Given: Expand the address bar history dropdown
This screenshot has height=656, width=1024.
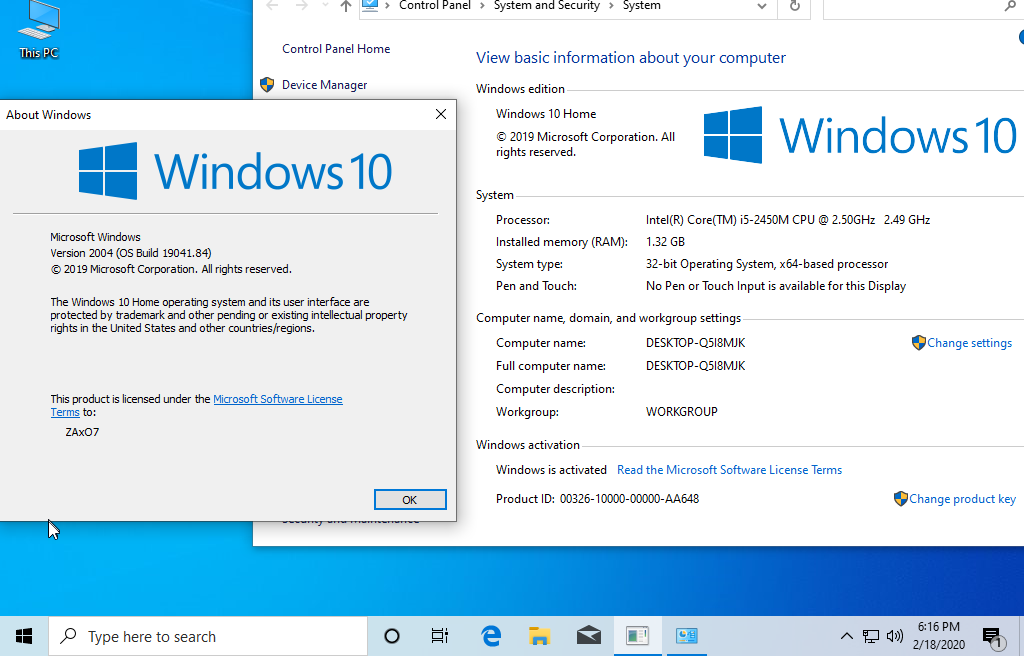Looking at the screenshot, I should 761,6.
